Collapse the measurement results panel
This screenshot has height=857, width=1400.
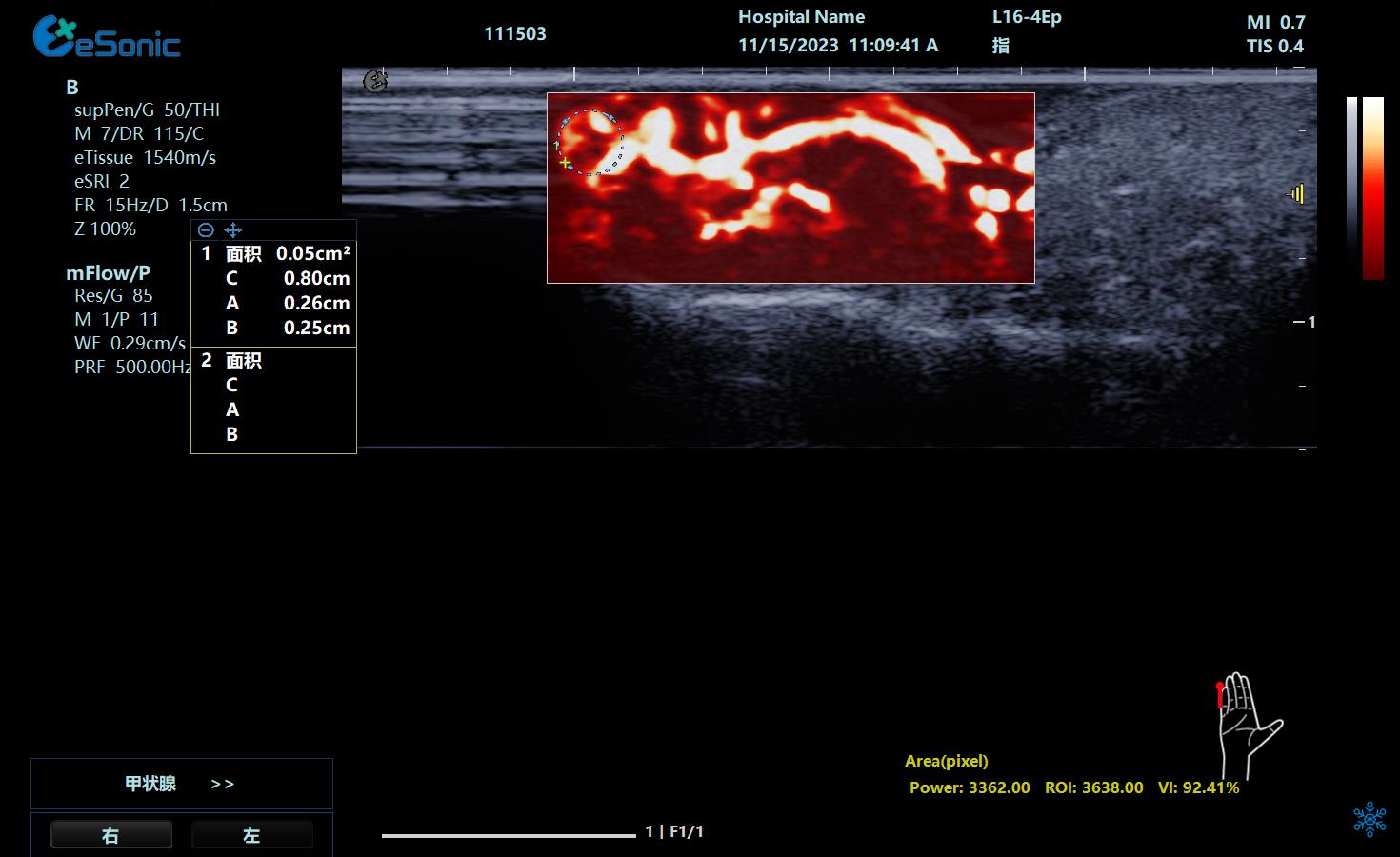[x=206, y=230]
